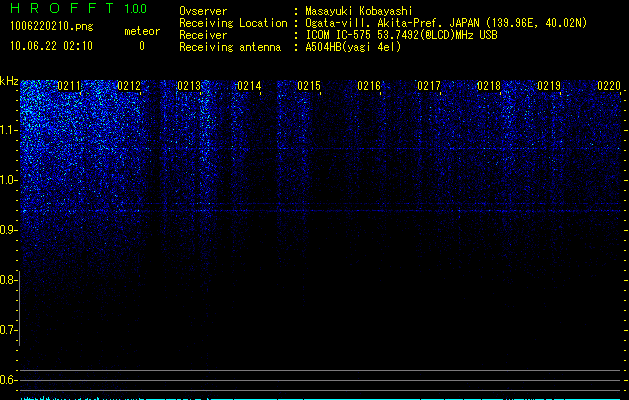Click the HROFFT title text
629x400 pixels.
(x=62, y=8)
